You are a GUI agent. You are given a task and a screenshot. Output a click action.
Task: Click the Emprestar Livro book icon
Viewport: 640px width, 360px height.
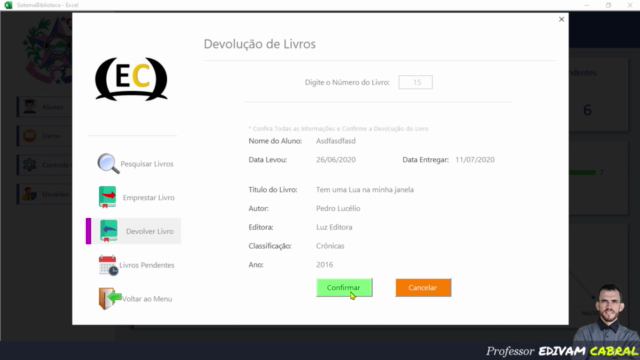coord(107,197)
